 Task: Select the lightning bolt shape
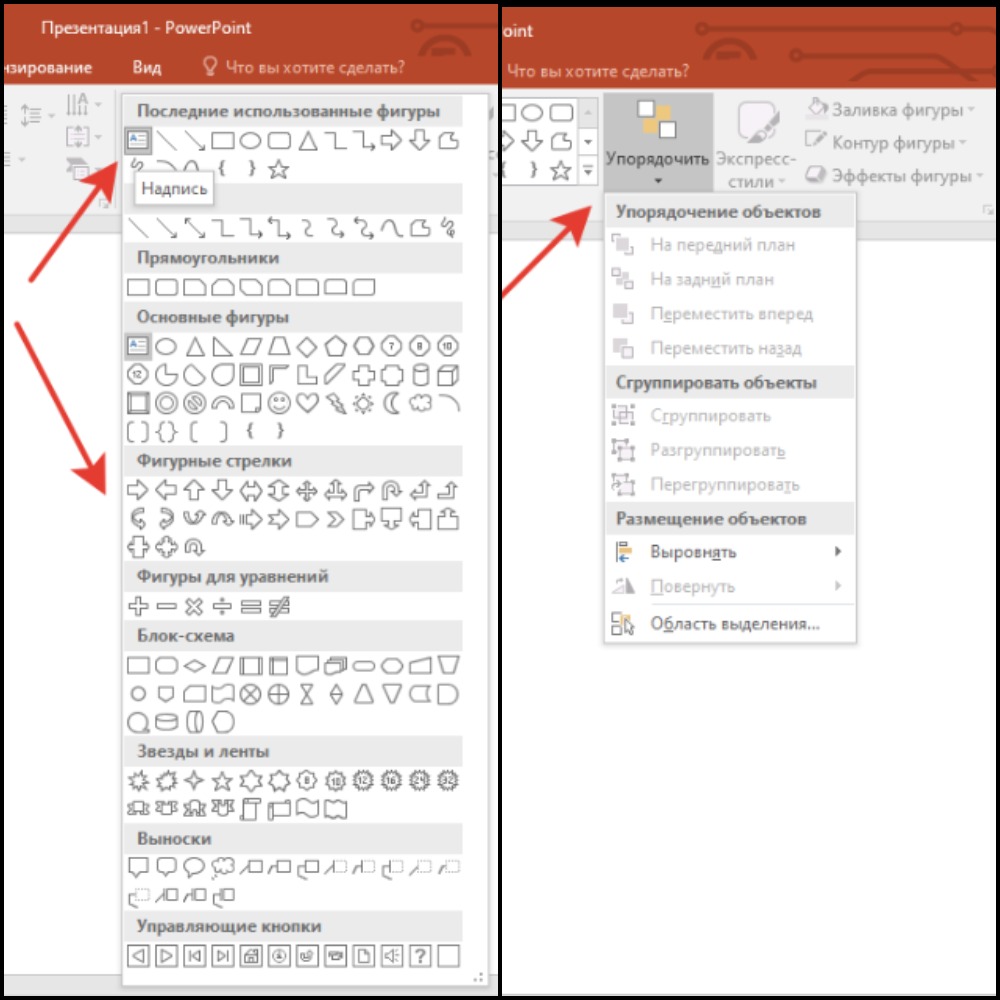click(336, 403)
